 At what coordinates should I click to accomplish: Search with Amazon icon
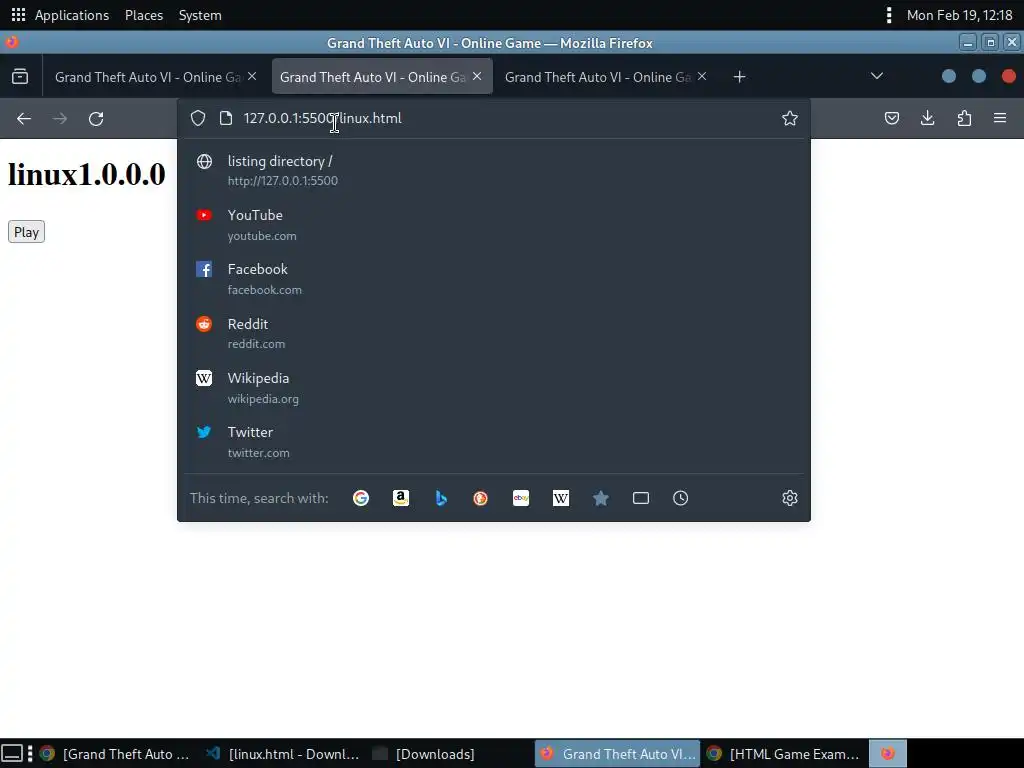(400, 498)
